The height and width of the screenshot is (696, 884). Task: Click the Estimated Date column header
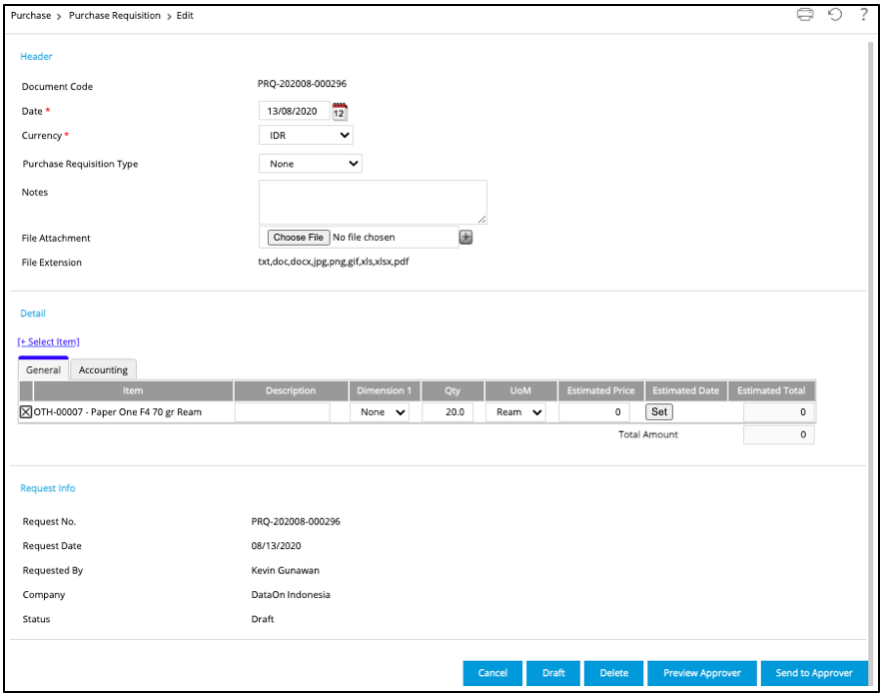tap(686, 391)
